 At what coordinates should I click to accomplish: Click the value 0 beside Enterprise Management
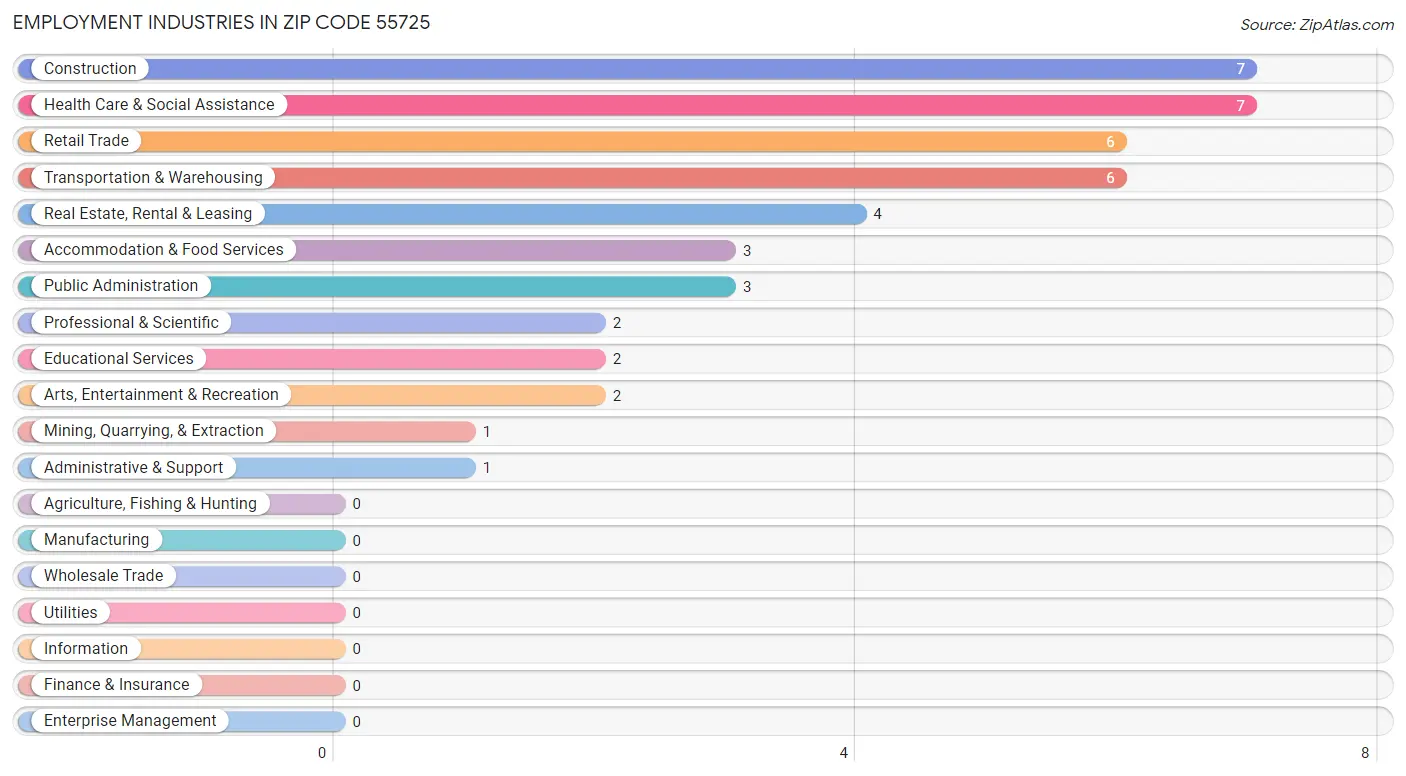[x=356, y=722]
